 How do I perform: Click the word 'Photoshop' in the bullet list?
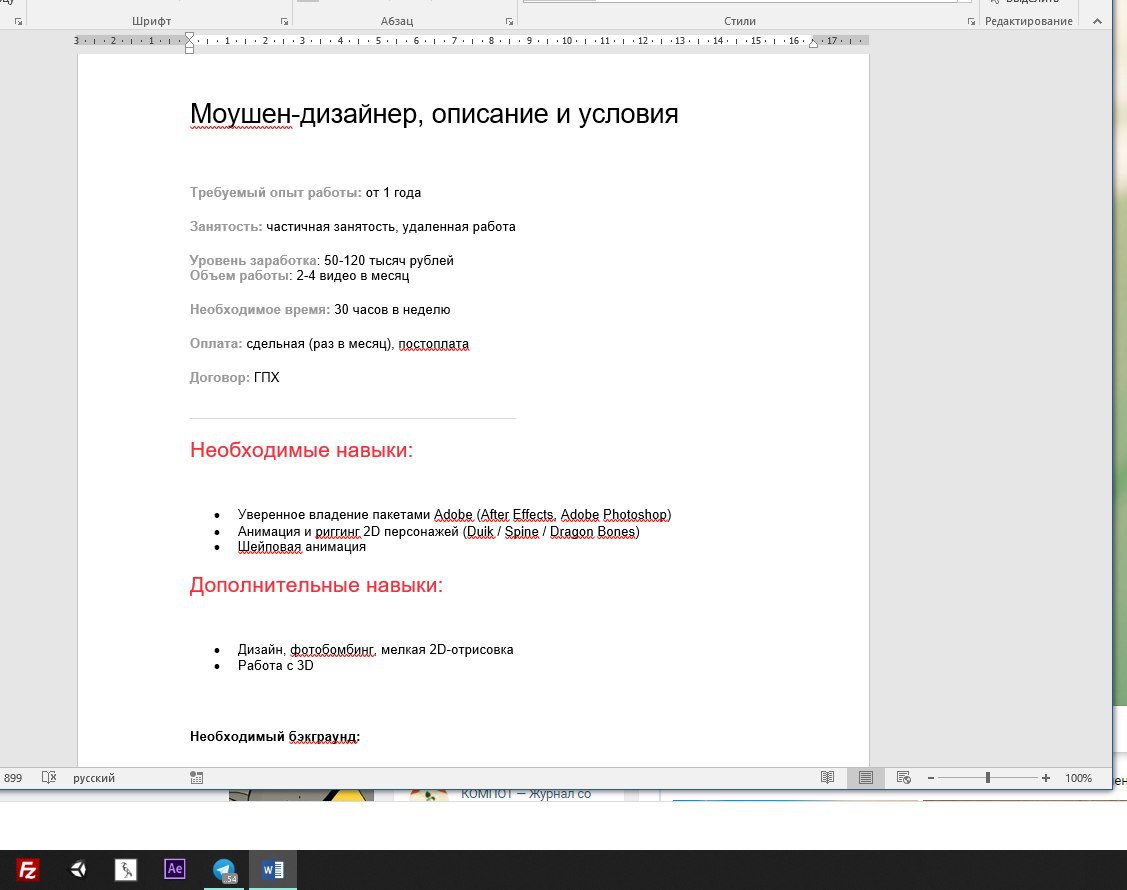(x=635, y=515)
